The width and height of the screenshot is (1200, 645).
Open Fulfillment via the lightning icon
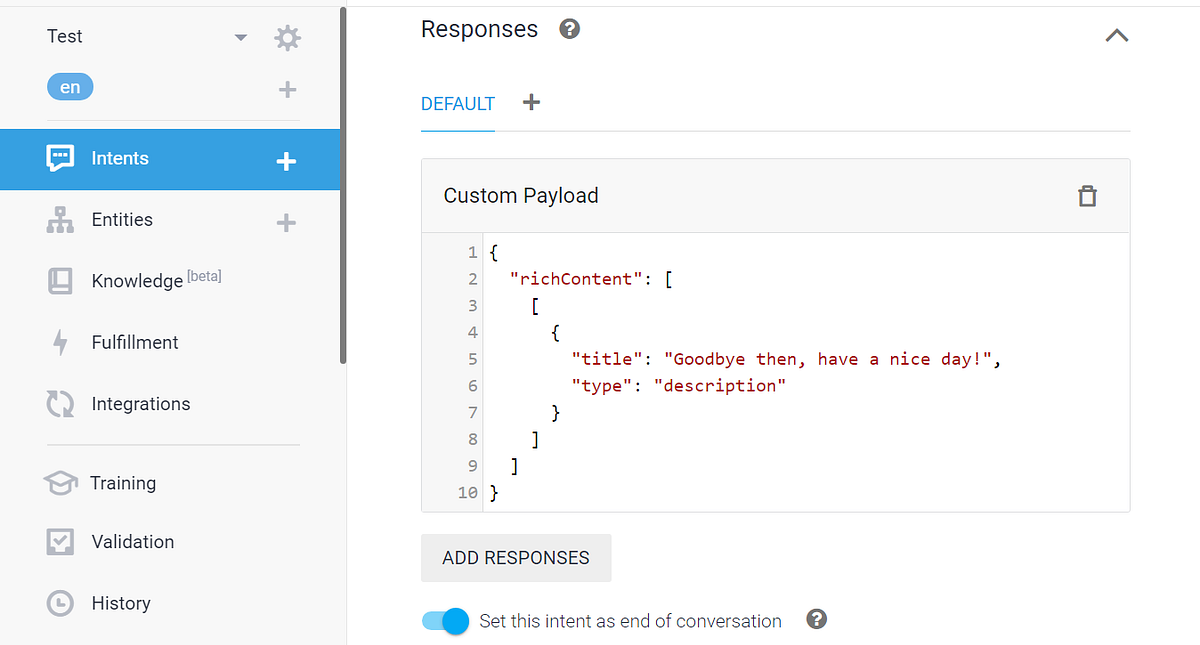(x=60, y=342)
